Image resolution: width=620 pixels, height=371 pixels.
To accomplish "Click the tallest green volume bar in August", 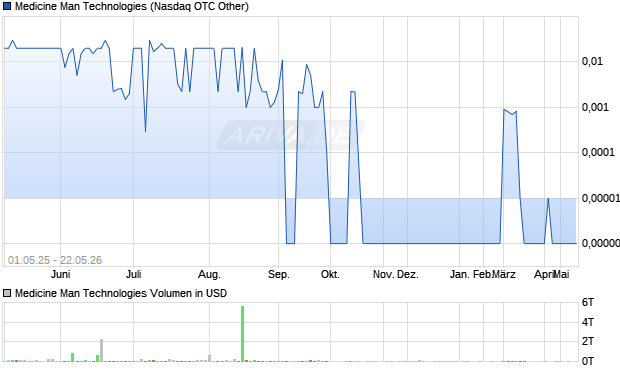I will [x=242, y=333].
